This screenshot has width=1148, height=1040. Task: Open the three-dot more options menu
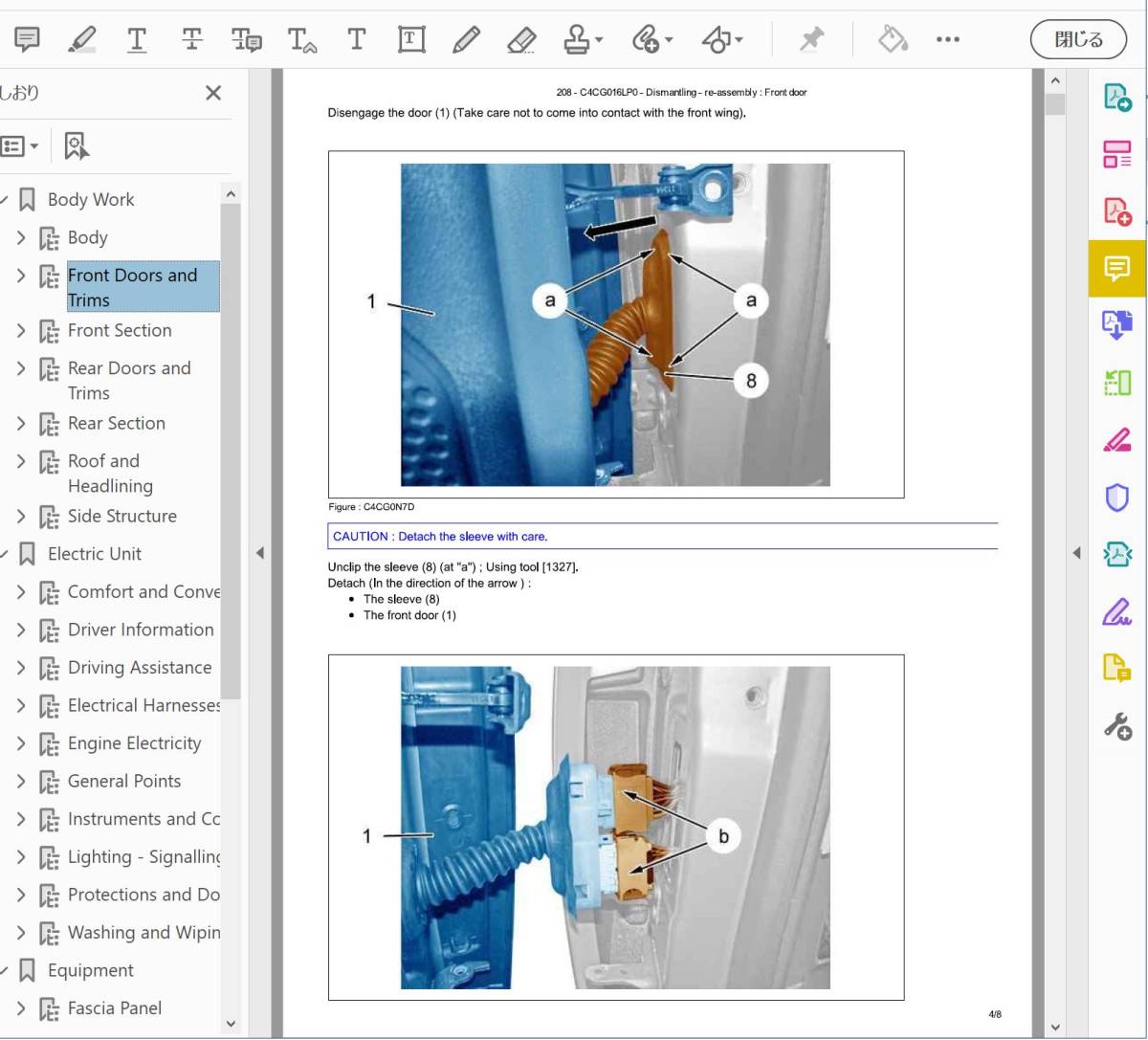pyautogui.click(x=948, y=39)
